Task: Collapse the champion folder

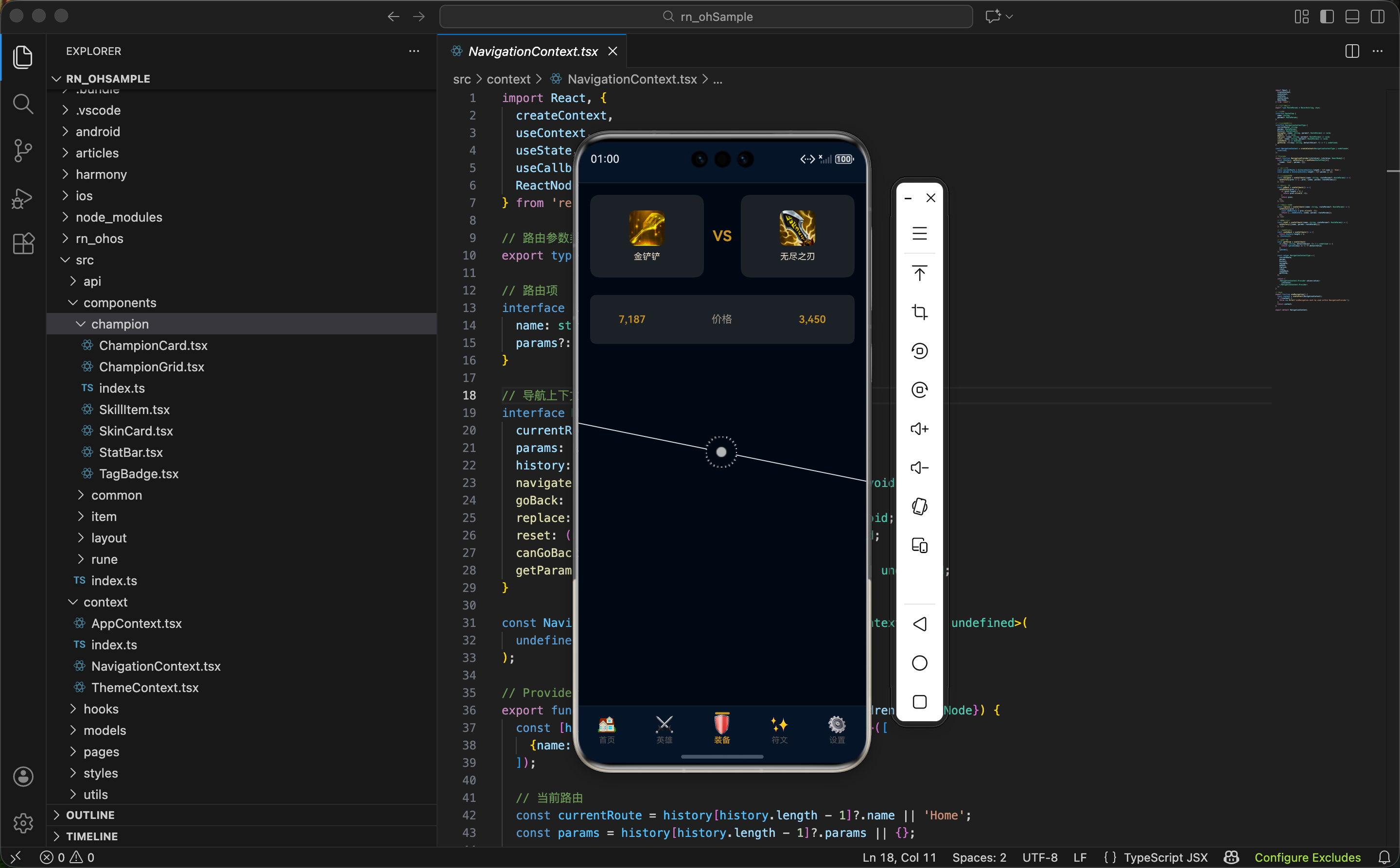Action: tap(120, 324)
